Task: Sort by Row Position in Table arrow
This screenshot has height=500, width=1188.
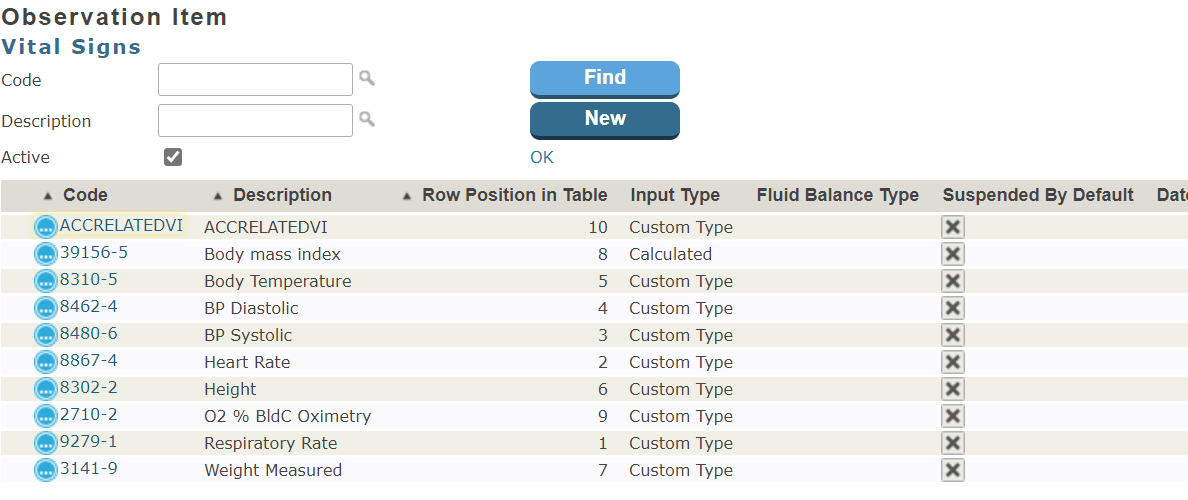Action: tap(406, 196)
